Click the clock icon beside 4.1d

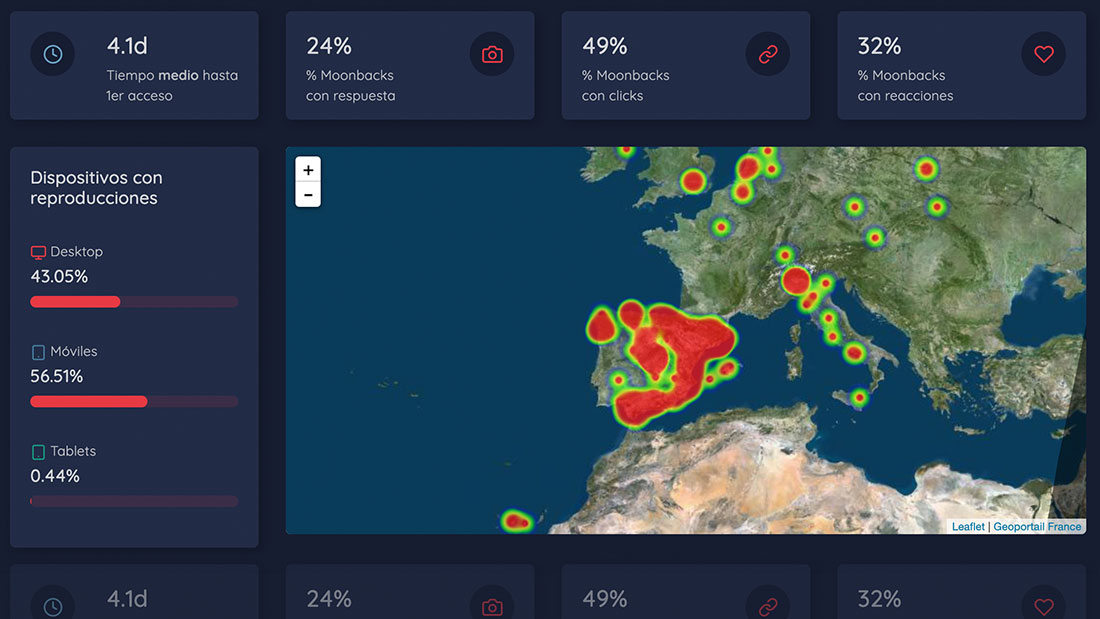click(53, 54)
